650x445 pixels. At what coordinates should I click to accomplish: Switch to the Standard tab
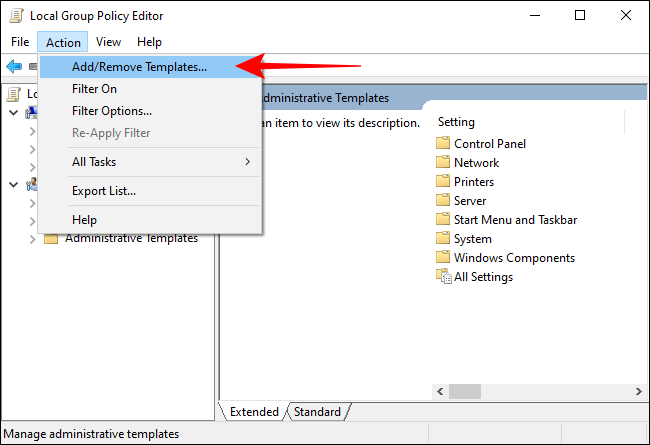pos(317,412)
